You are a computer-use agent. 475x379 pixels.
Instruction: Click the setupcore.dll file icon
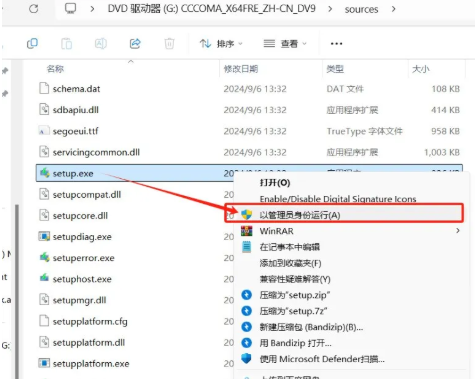pos(44,215)
